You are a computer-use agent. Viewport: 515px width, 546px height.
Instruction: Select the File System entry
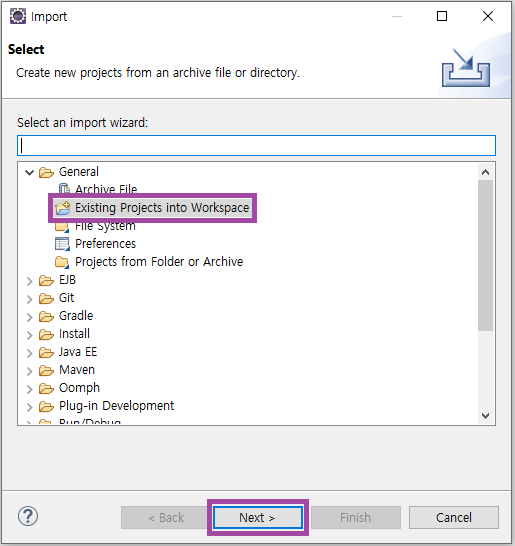[x=105, y=226]
